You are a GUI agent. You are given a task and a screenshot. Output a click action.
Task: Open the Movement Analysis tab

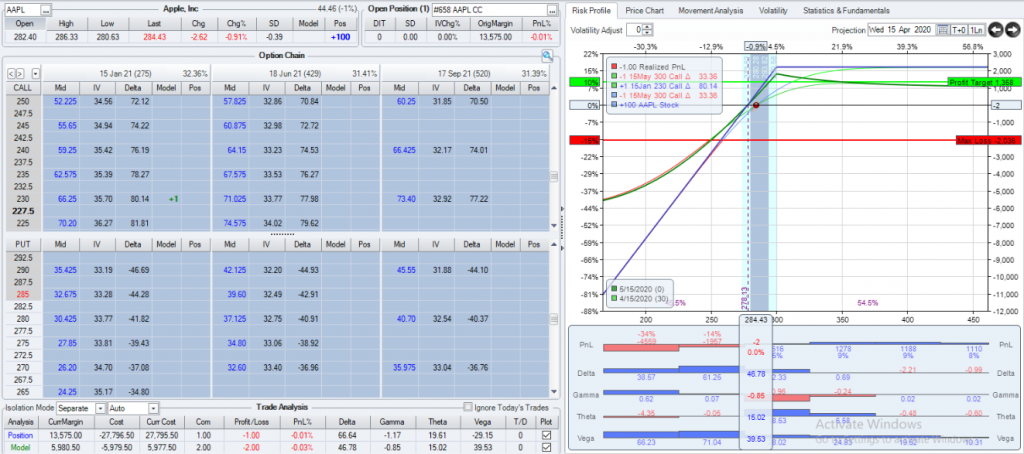711,10
